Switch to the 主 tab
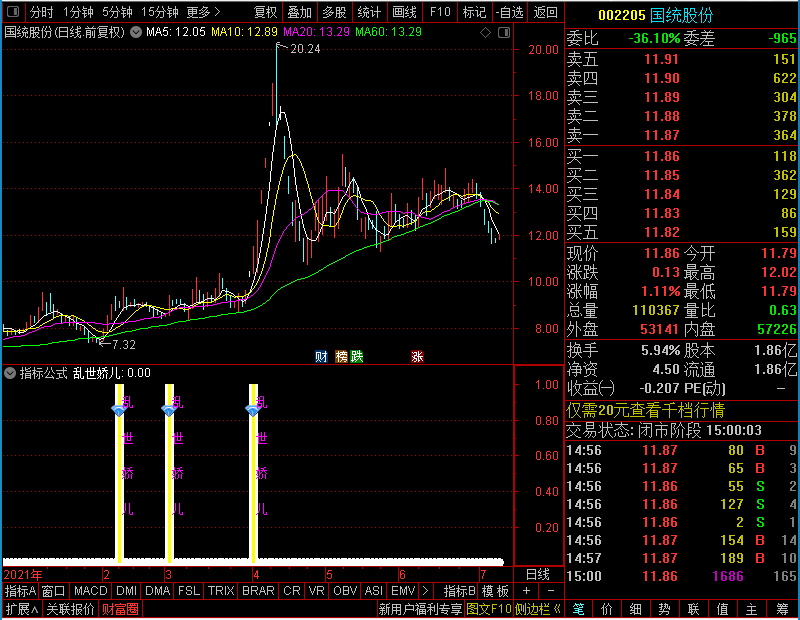 [x=752, y=609]
